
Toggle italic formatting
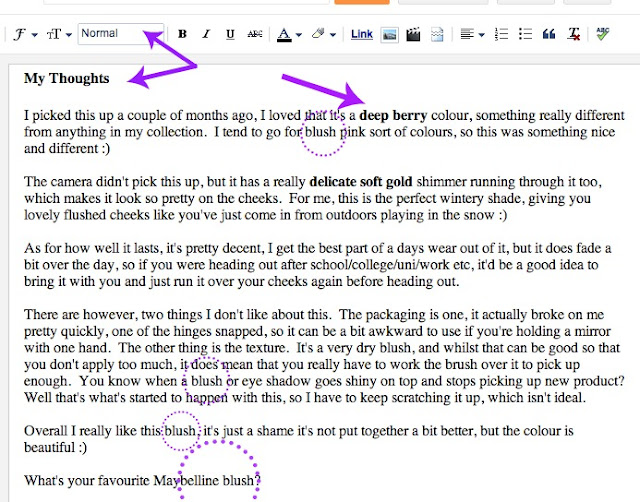click(x=206, y=34)
